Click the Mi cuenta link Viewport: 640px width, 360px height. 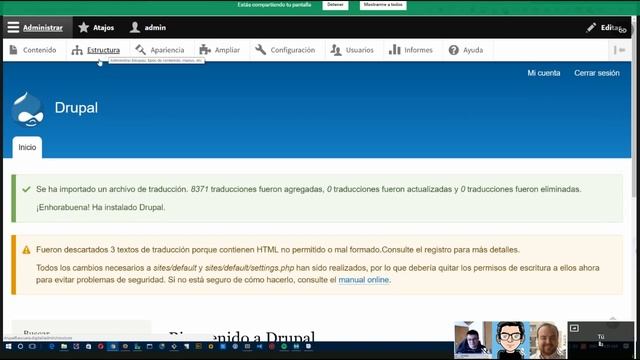(x=544, y=73)
